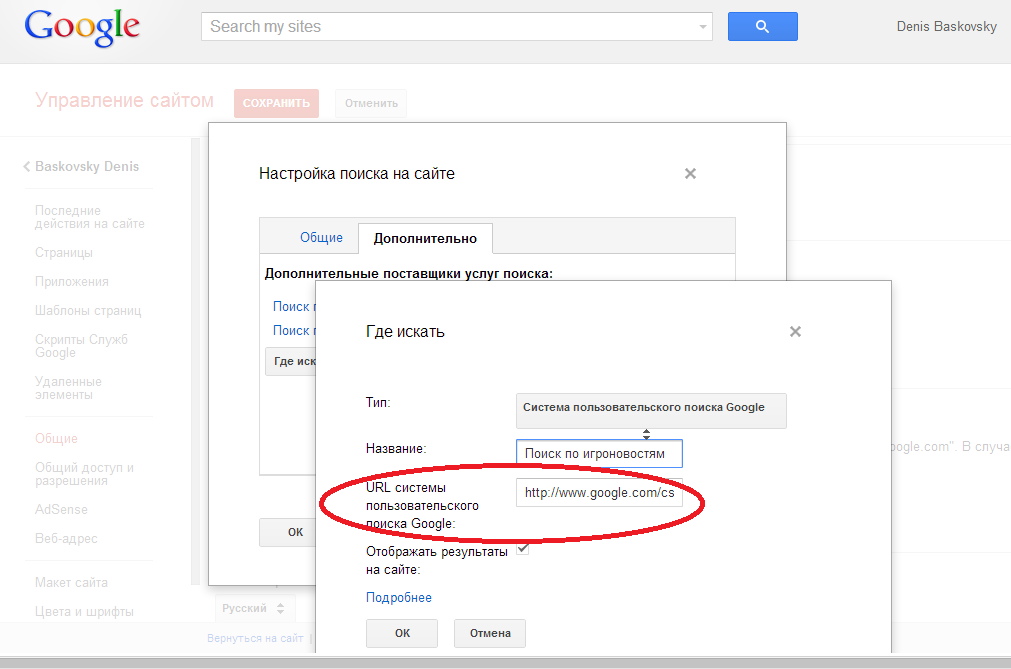Open Макет сайта in the sidebar
Image resolution: width=1011 pixels, height=669 pixels.
coord(71,583)
